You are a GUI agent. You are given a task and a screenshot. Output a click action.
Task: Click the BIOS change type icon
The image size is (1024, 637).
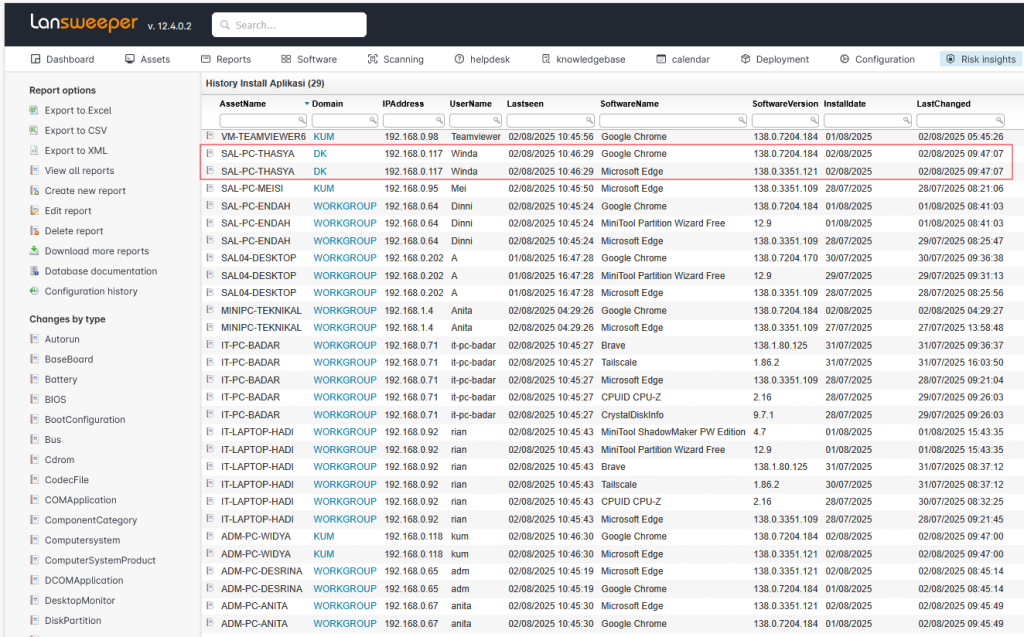pos(34,399)
